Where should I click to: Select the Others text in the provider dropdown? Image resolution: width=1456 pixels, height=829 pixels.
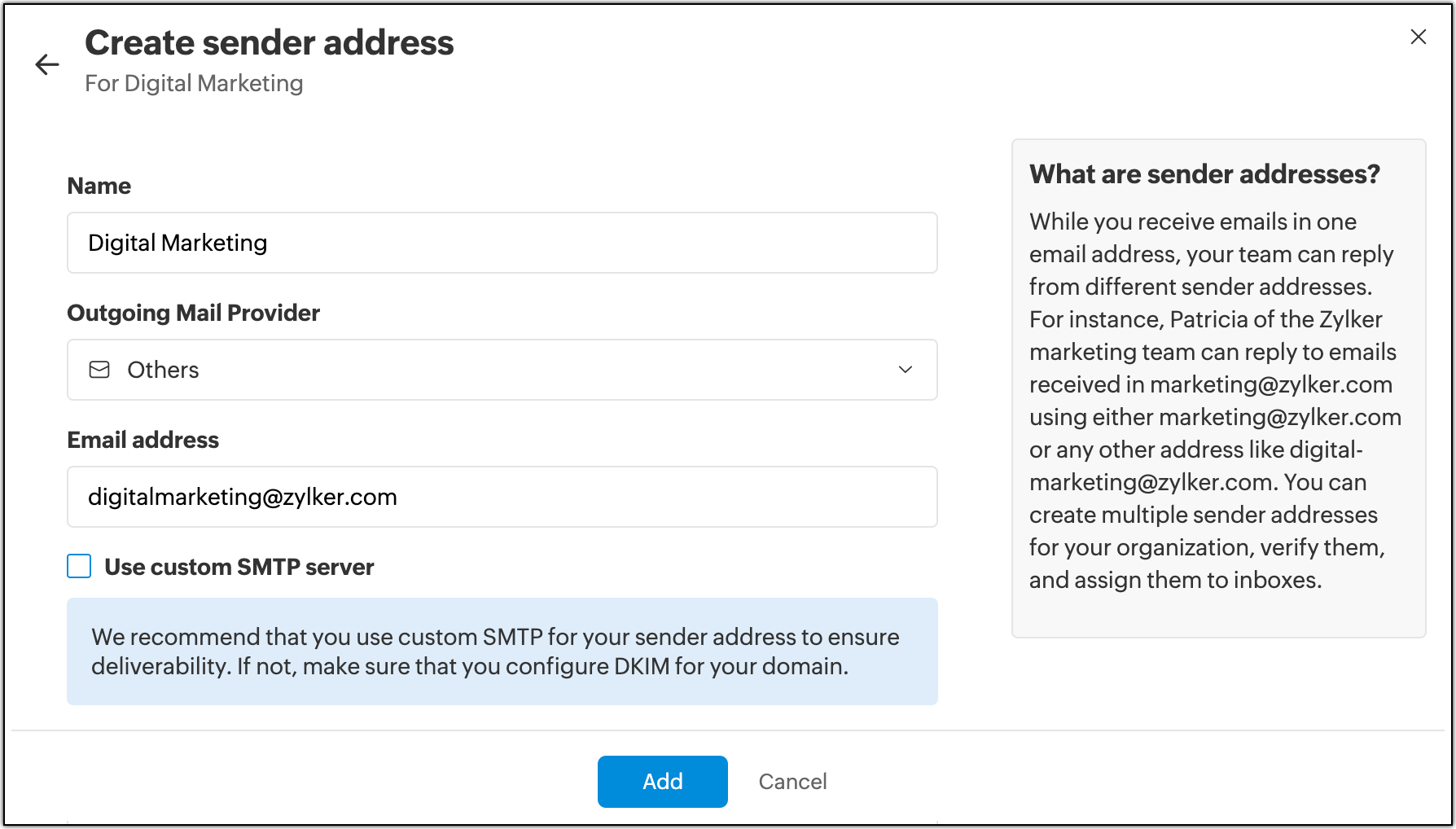point(163,370)
